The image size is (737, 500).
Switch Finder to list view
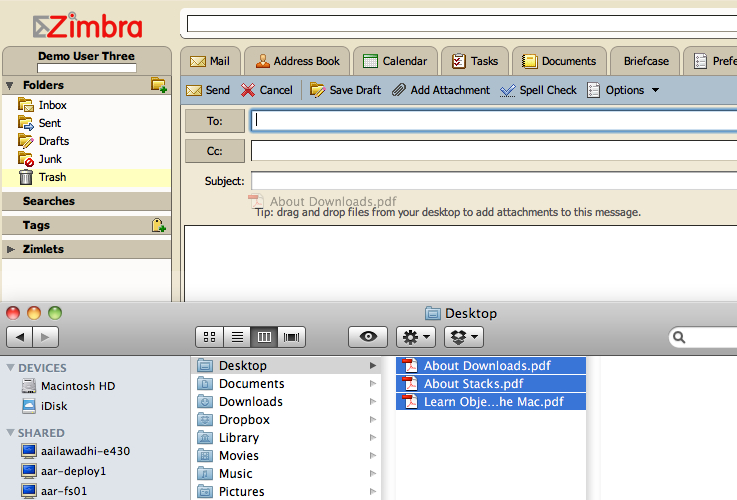tap(237, 337)
